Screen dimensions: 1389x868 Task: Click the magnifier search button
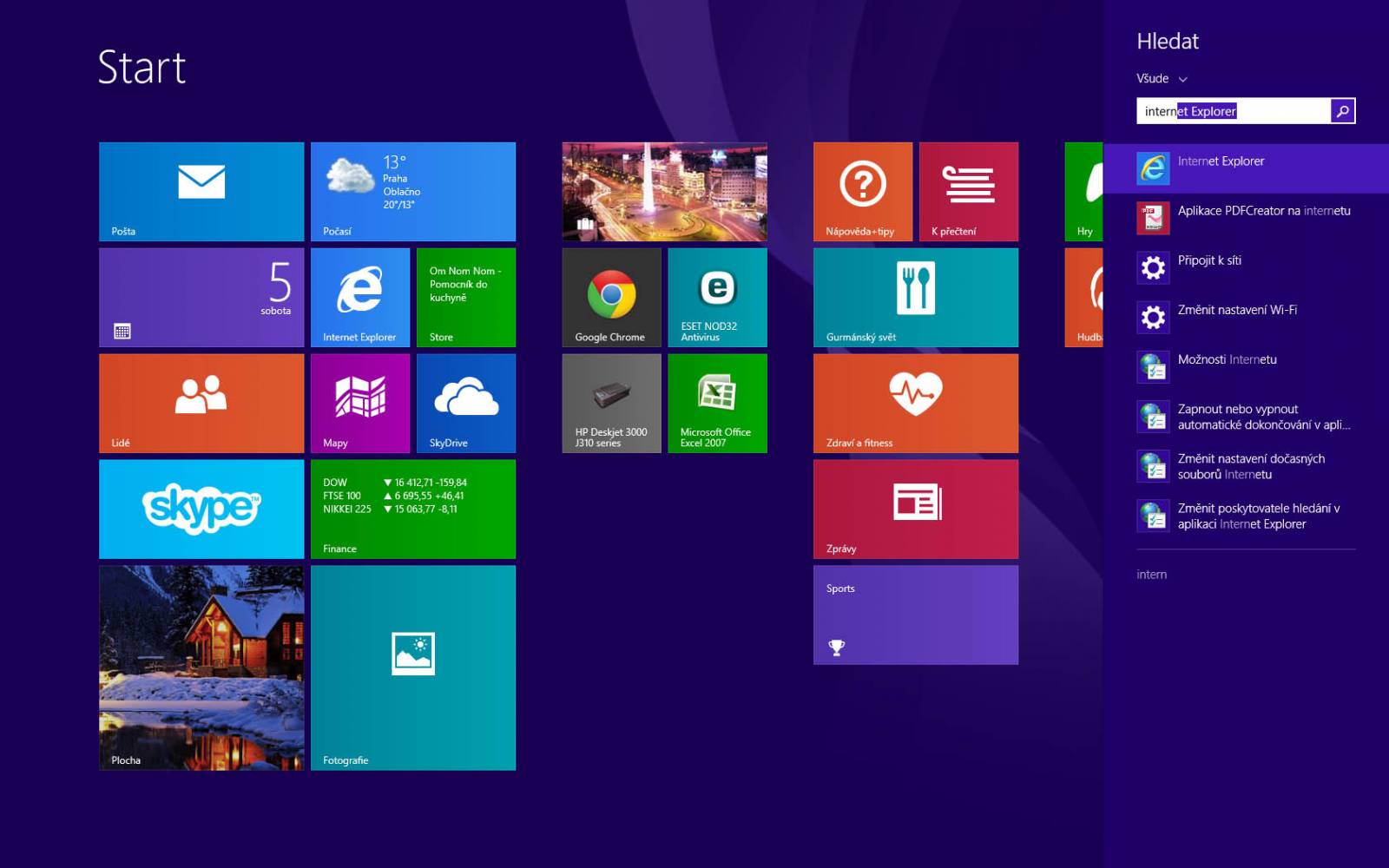(1343, 111)
